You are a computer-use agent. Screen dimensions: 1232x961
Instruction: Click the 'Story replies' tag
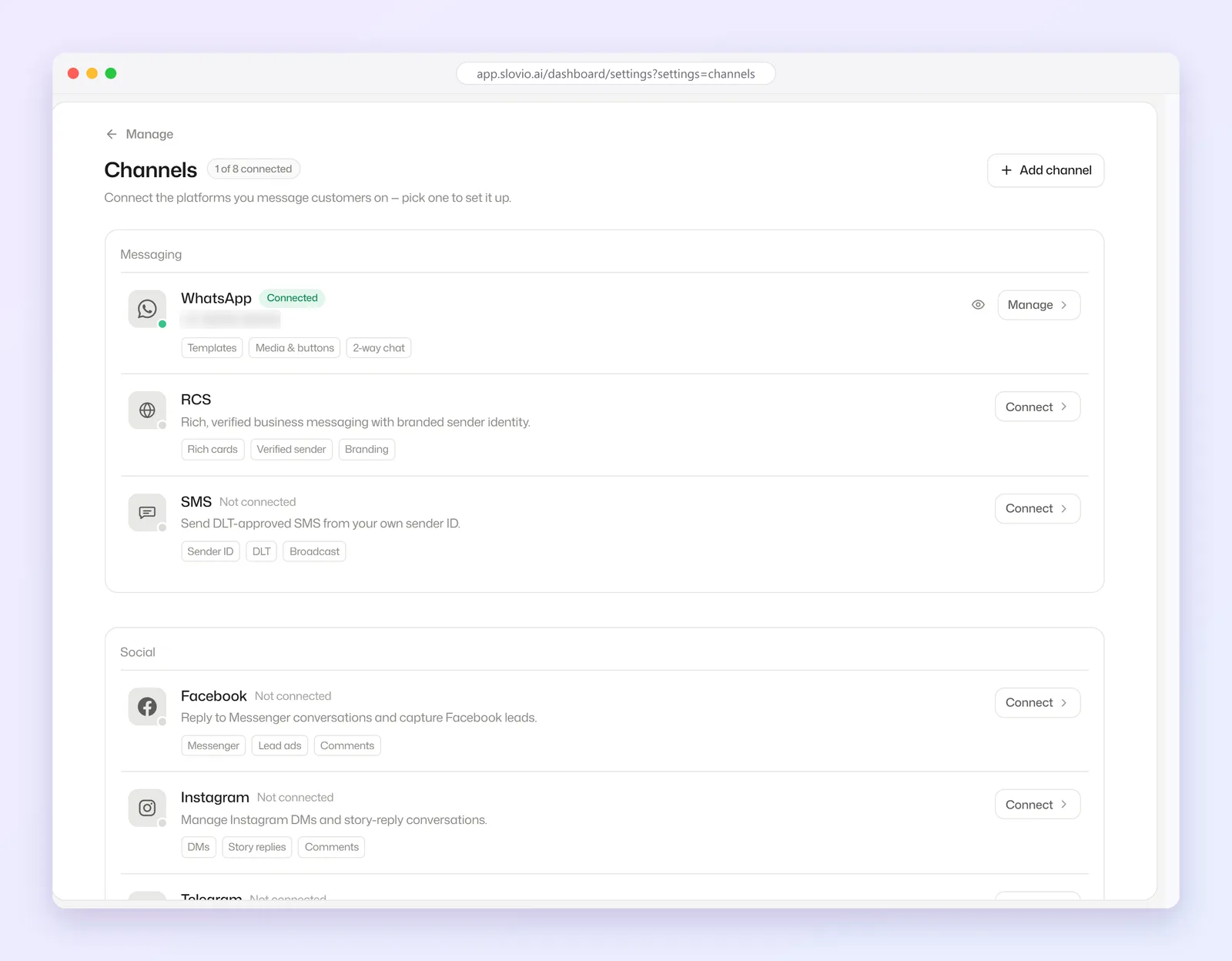pos(257,847)
